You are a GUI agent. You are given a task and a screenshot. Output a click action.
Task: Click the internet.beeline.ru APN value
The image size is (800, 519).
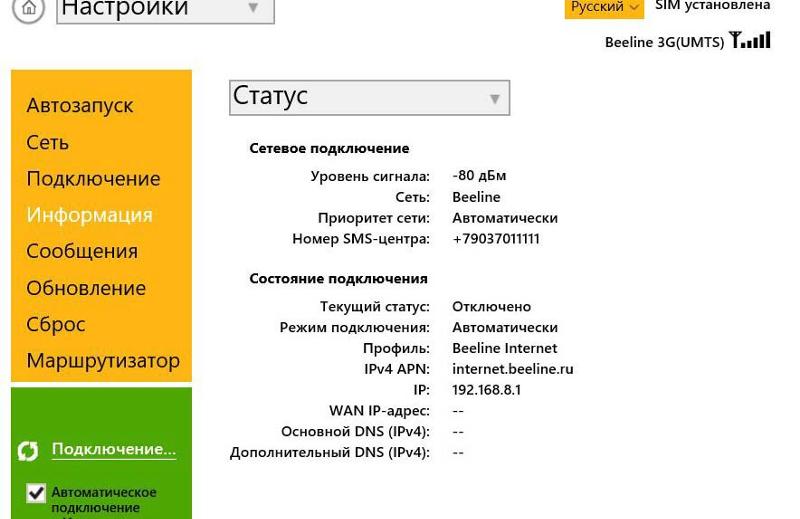point(513,369)
